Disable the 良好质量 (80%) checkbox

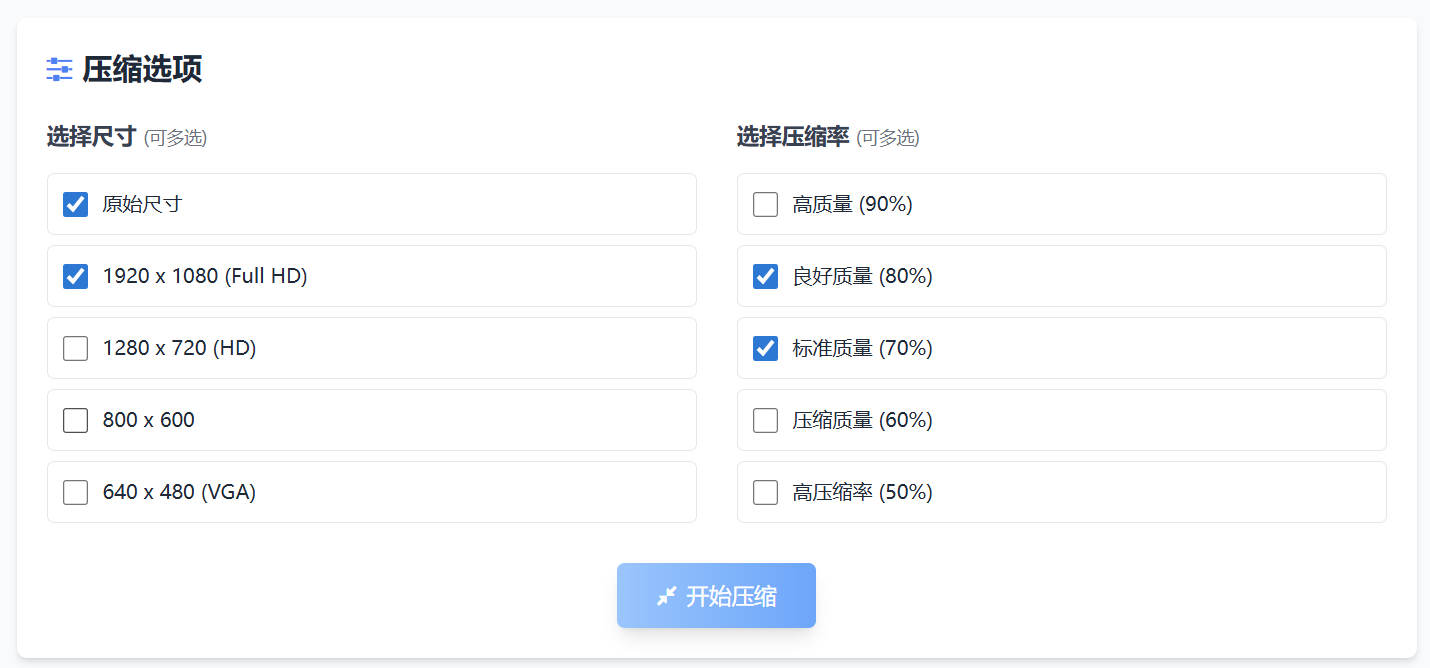(766, 277)
